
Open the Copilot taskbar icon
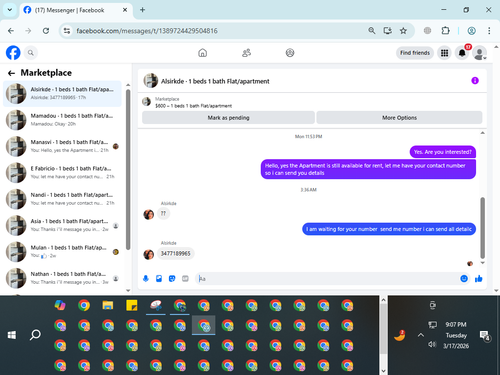(60, 305)
